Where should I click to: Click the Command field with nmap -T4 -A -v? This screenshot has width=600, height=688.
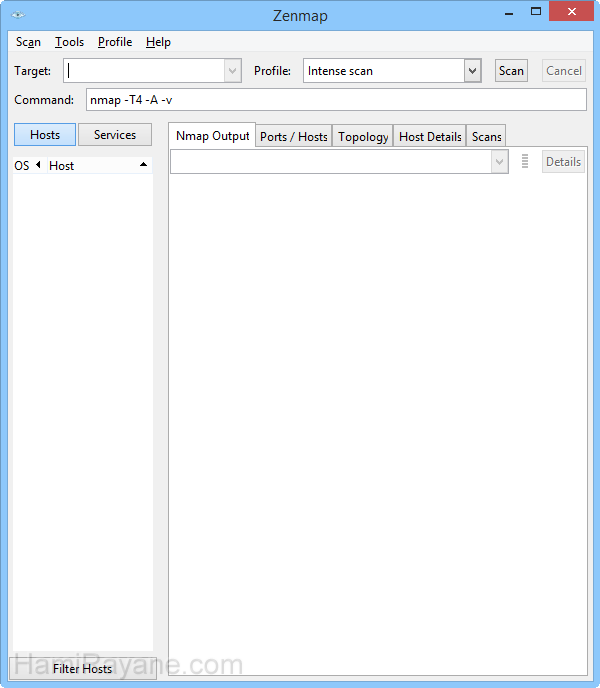pos(336,100)
